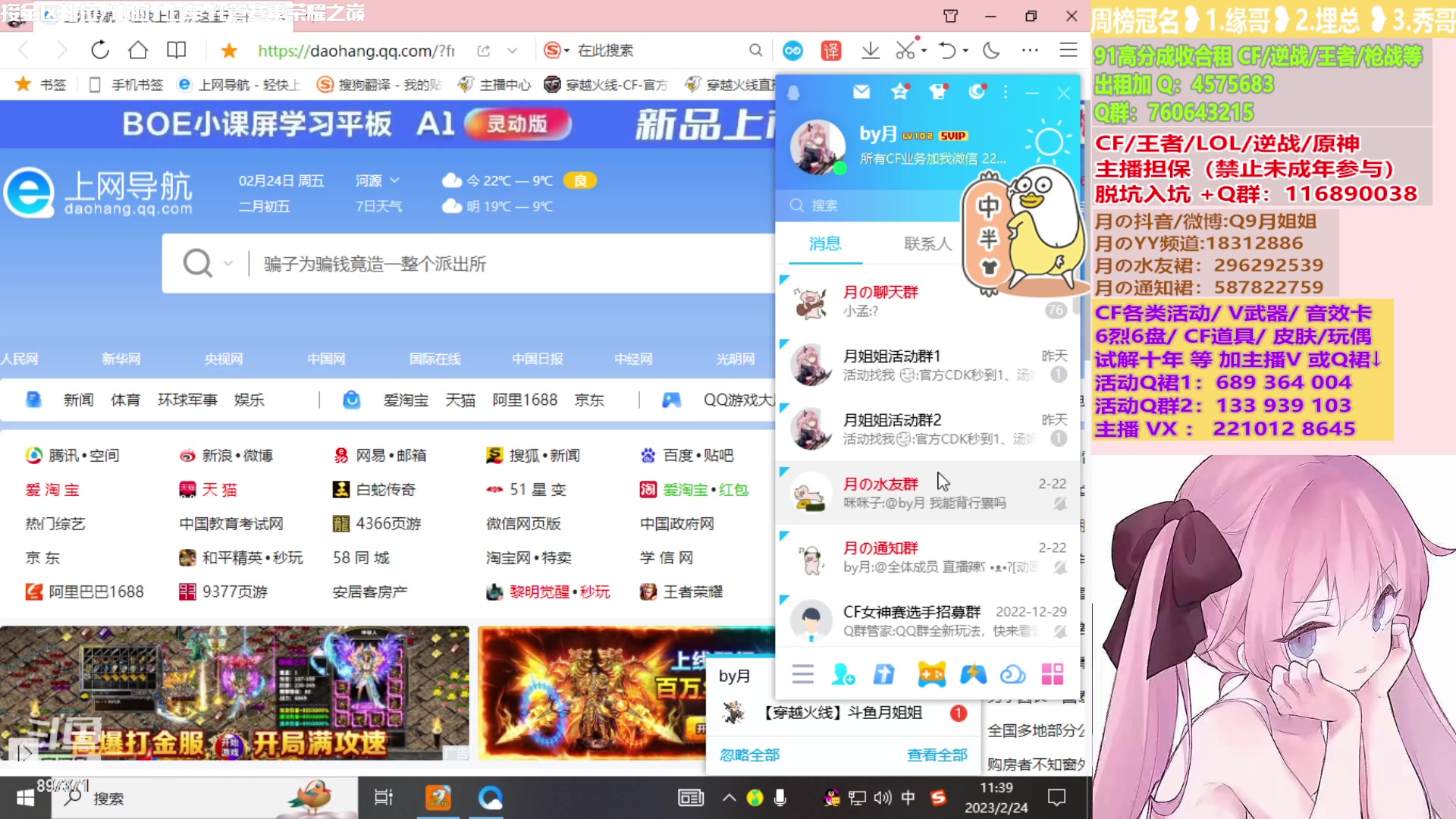Switch to the 消息 tab in QQ
This screenshot has width=1456, height=819.
point(824,243)
